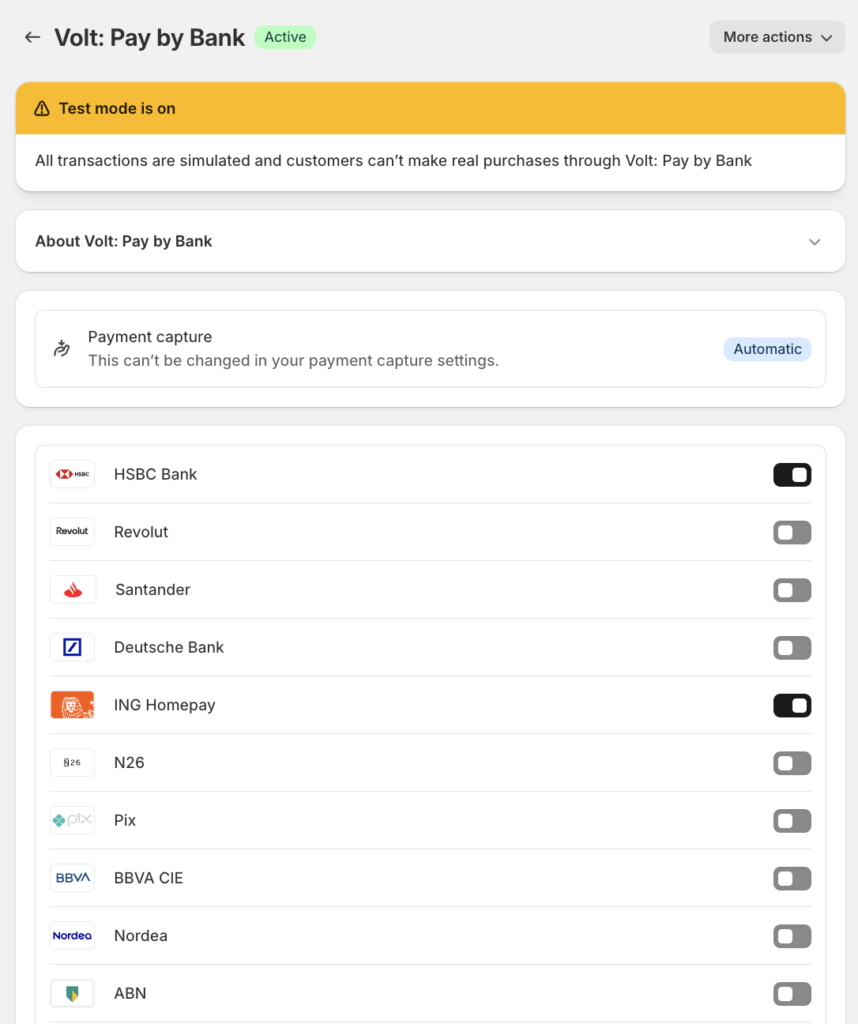Click the Pix logo icon

72,820
